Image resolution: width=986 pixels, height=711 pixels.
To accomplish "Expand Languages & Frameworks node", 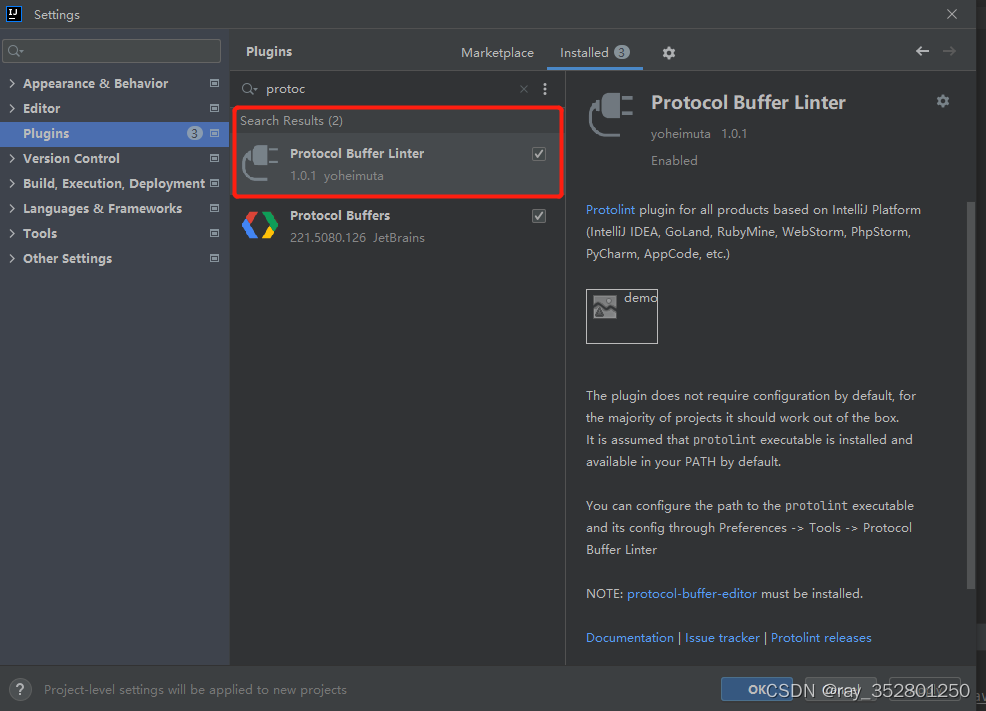I will click(12, 208).
